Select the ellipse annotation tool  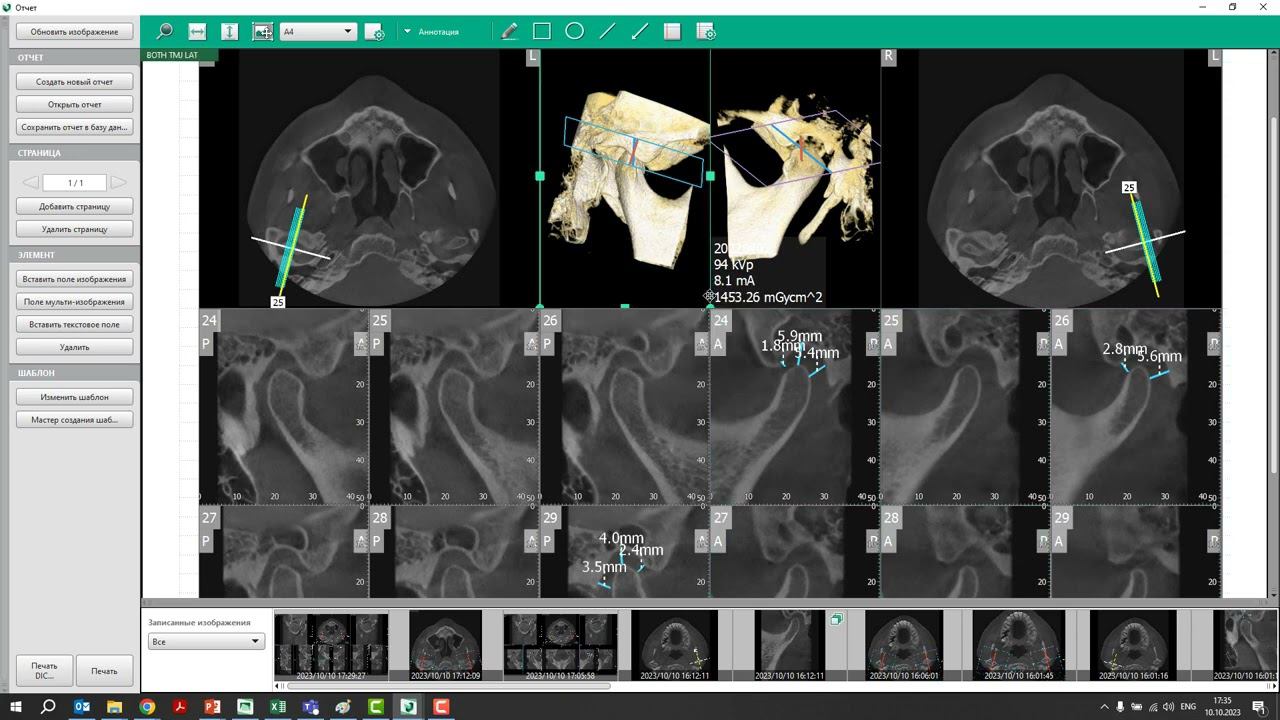pos(574,32)
